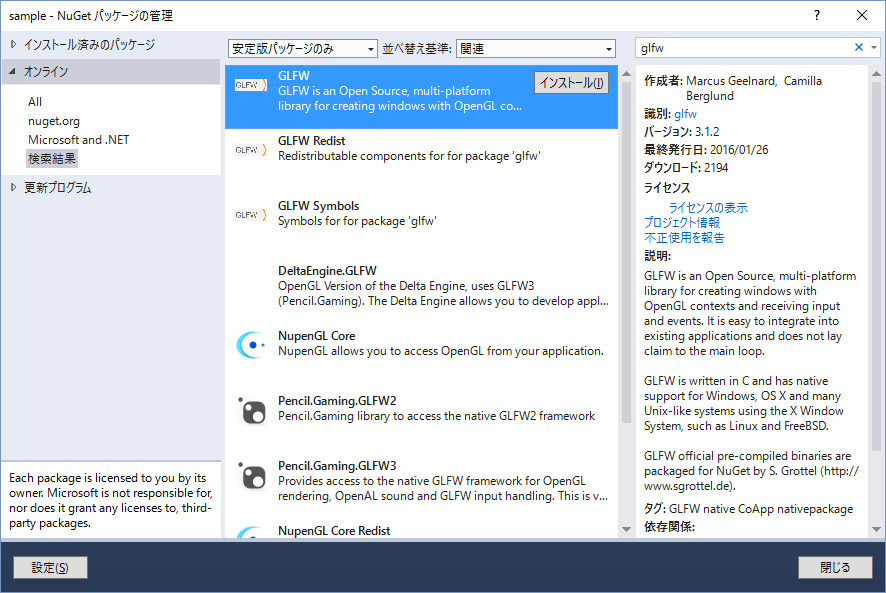The height and width of the screenshot is (593, 886).
Task: Open the 安定版パッケージのみ dropdown
Action: point(302,49)
